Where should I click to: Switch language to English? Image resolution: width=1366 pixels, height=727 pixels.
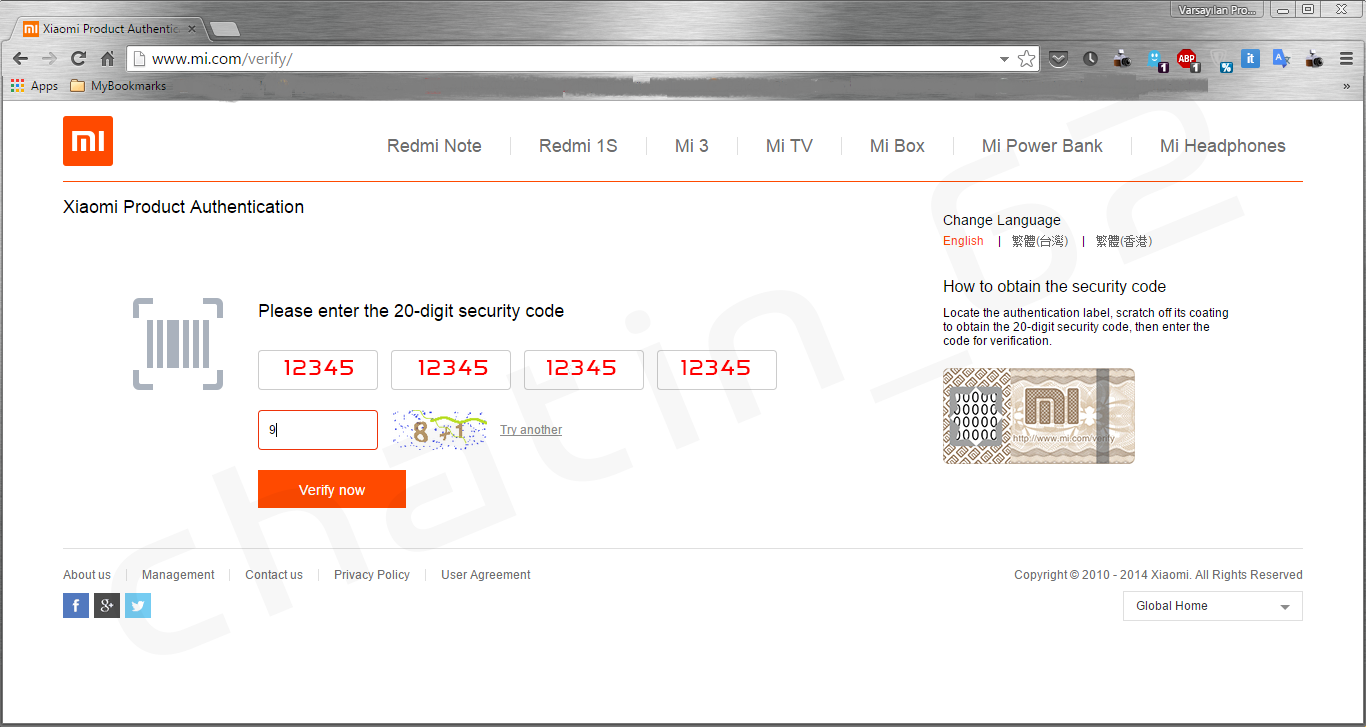click(963, 241)
